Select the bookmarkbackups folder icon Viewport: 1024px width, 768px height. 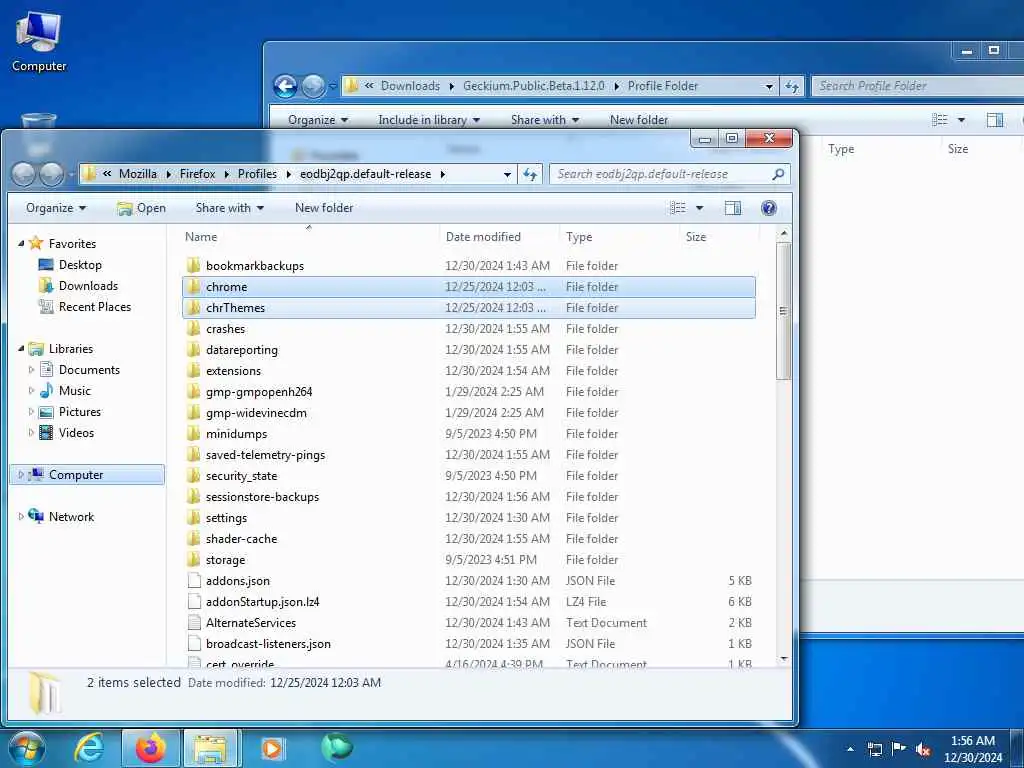pos(193,266)
